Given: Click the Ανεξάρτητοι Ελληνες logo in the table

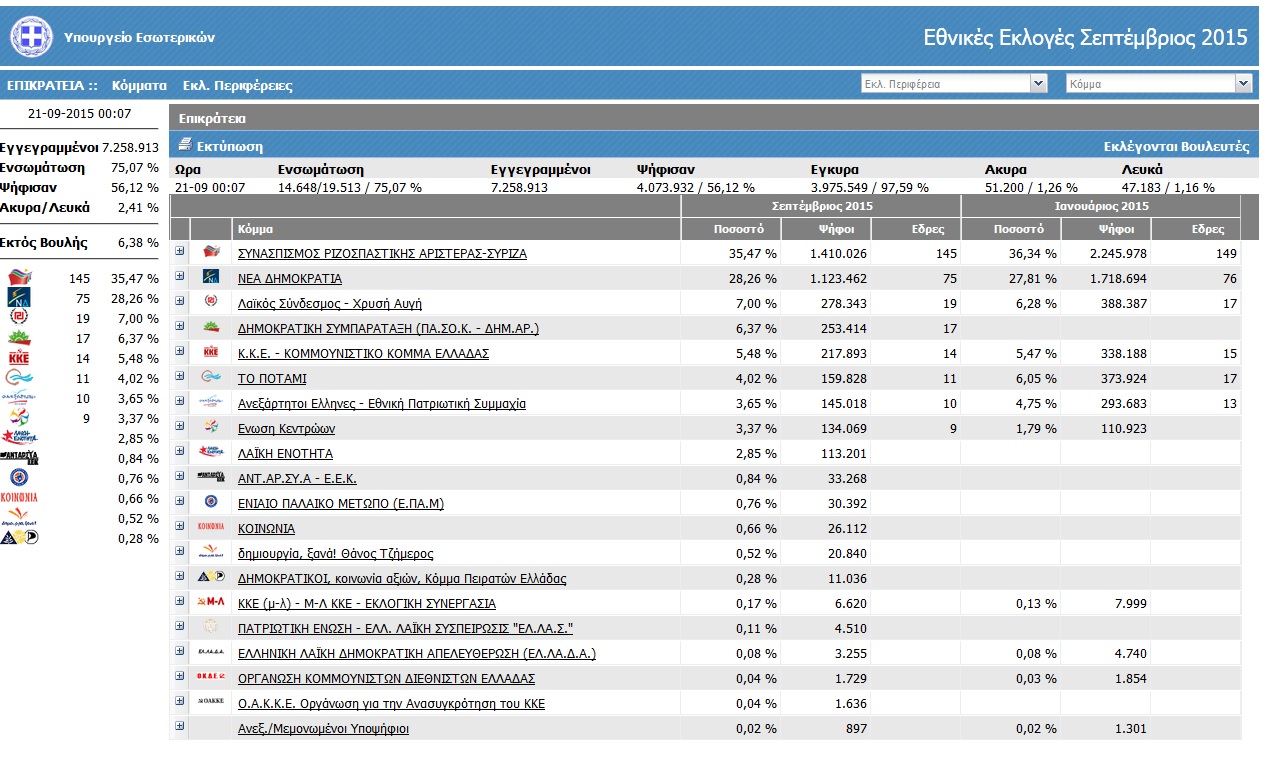Looking at the screenshot, I should 211,402.
